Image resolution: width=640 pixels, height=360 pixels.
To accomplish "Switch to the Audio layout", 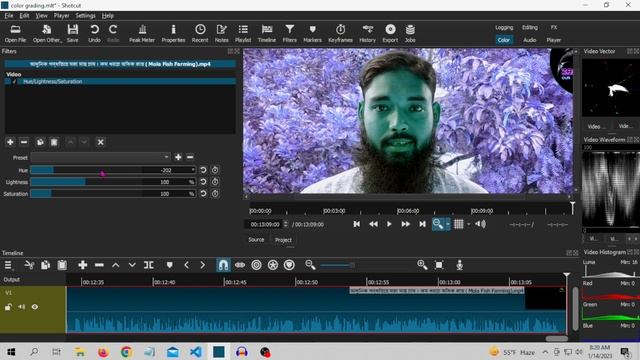I will pyautogui.click(x=530, y=40).
